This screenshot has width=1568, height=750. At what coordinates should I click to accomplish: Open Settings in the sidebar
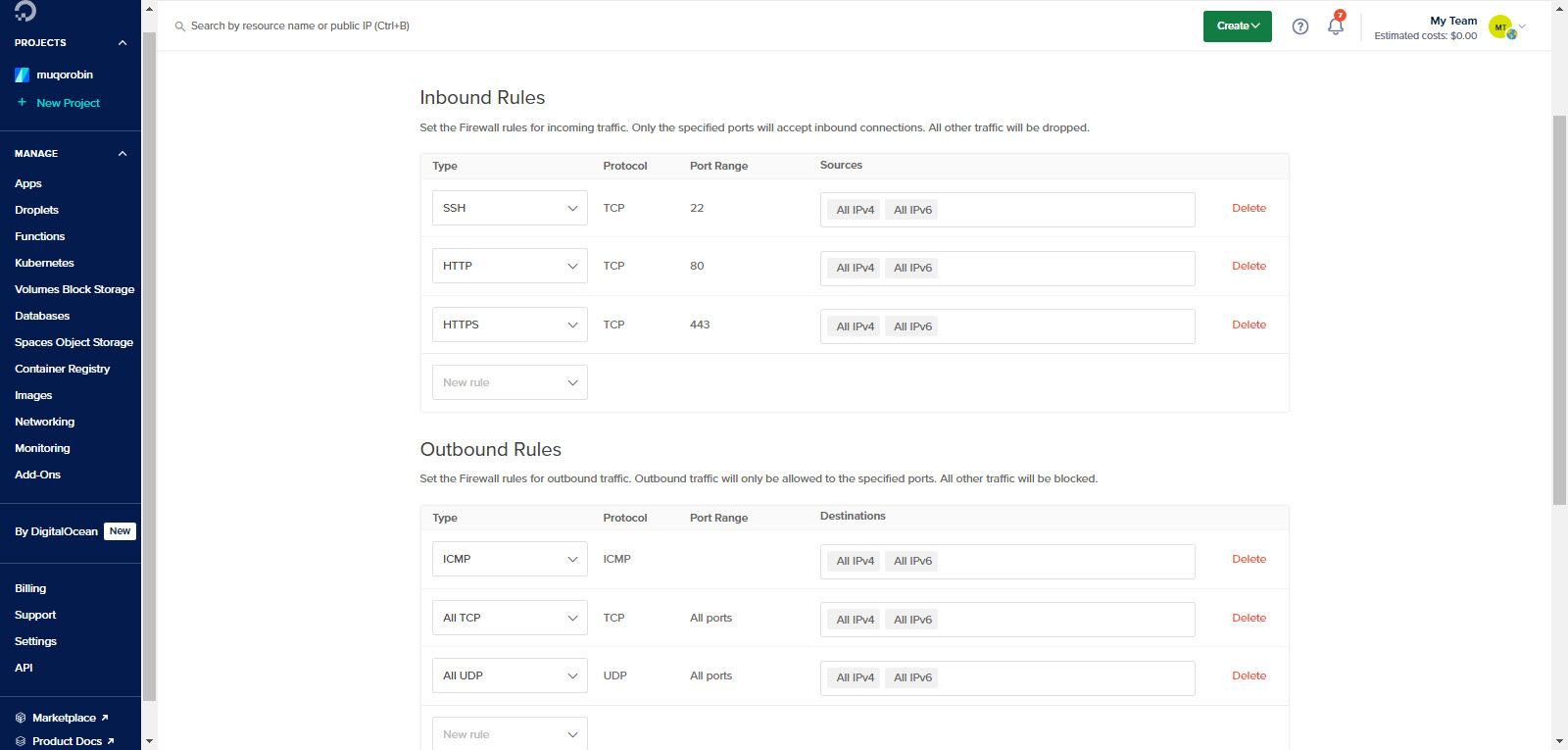[35, 641]
